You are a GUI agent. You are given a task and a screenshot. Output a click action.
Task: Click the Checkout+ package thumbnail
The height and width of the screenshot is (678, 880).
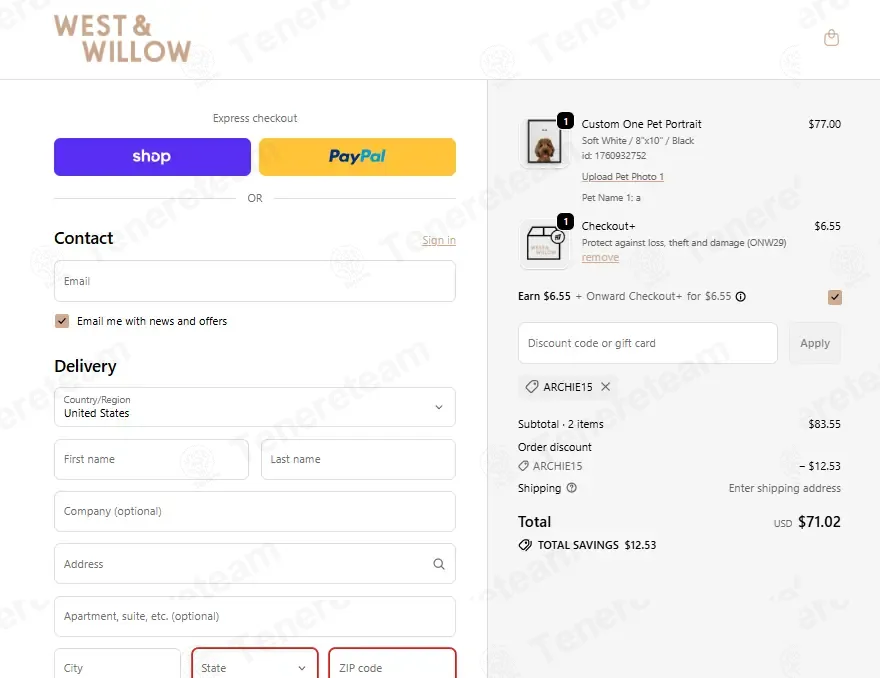pos(545,244)
